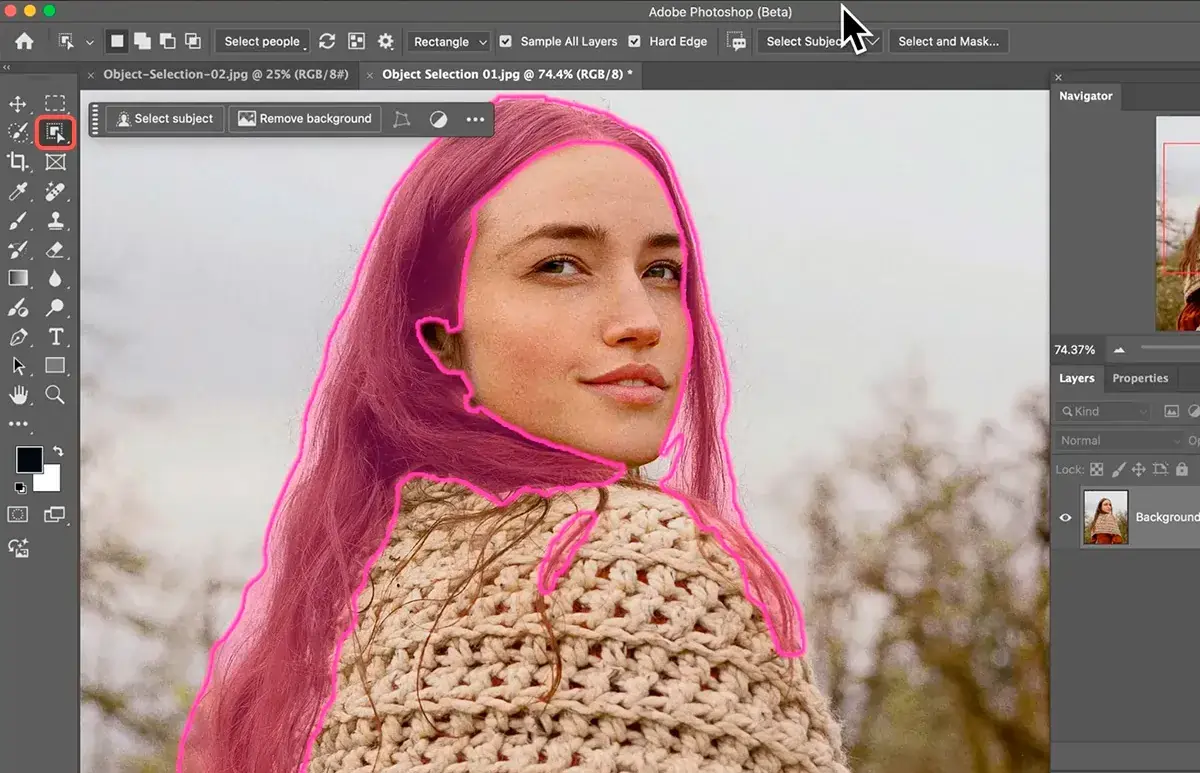Change the screen mode
This screenshot has width=1200, height=773.
pyautogui.click(x=55, y=514)
